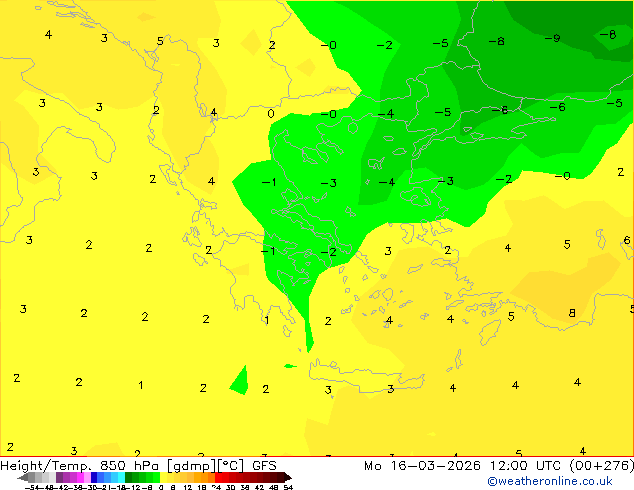Click the '[gdmp]' unit label
The height and width of the screenshot is (490, 634).
(x=192, y=467)
